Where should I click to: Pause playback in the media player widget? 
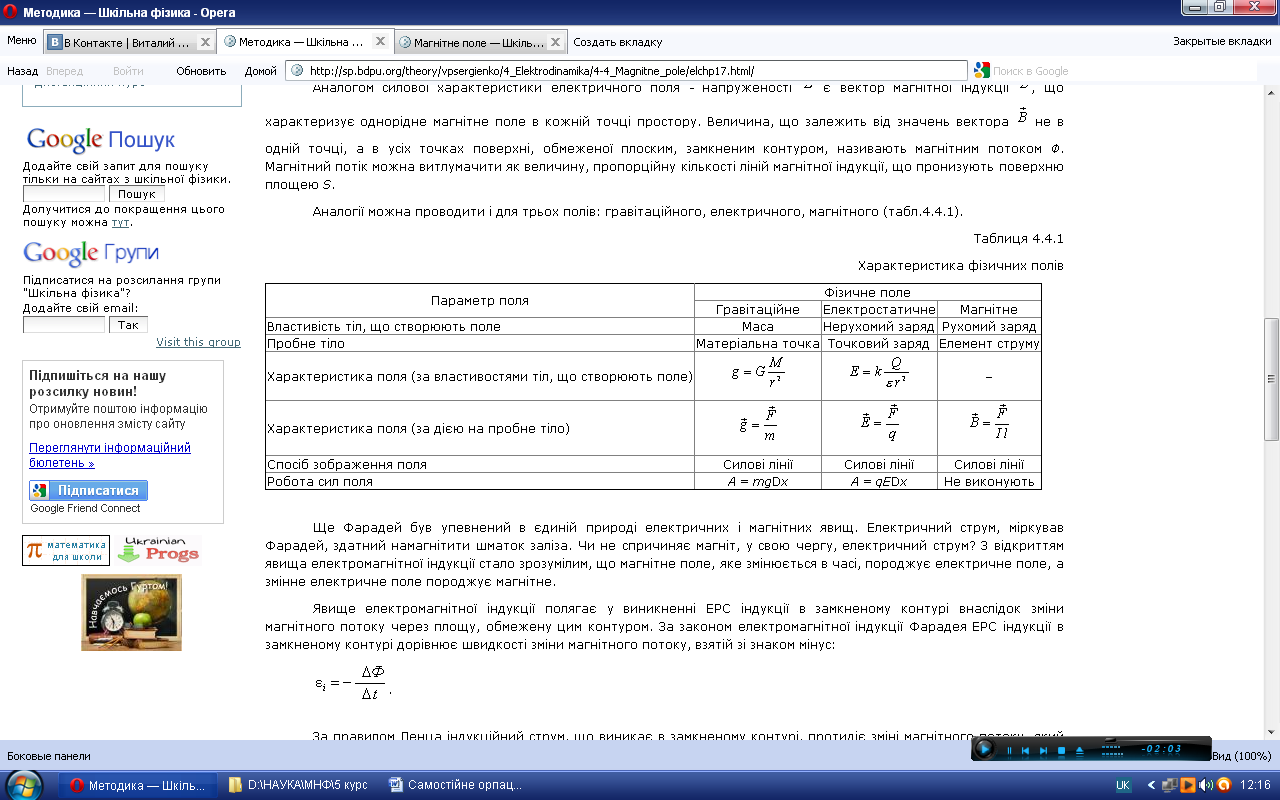tap(1009, 750)
